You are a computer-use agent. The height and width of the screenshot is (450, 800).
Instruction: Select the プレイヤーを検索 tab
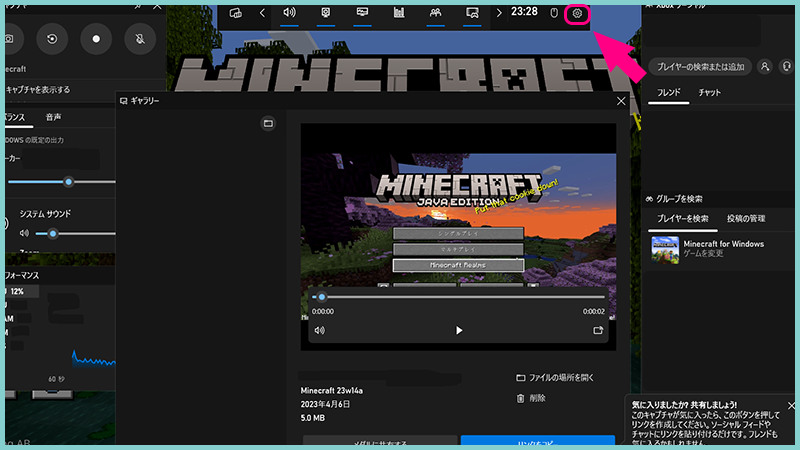pos(683,218)
